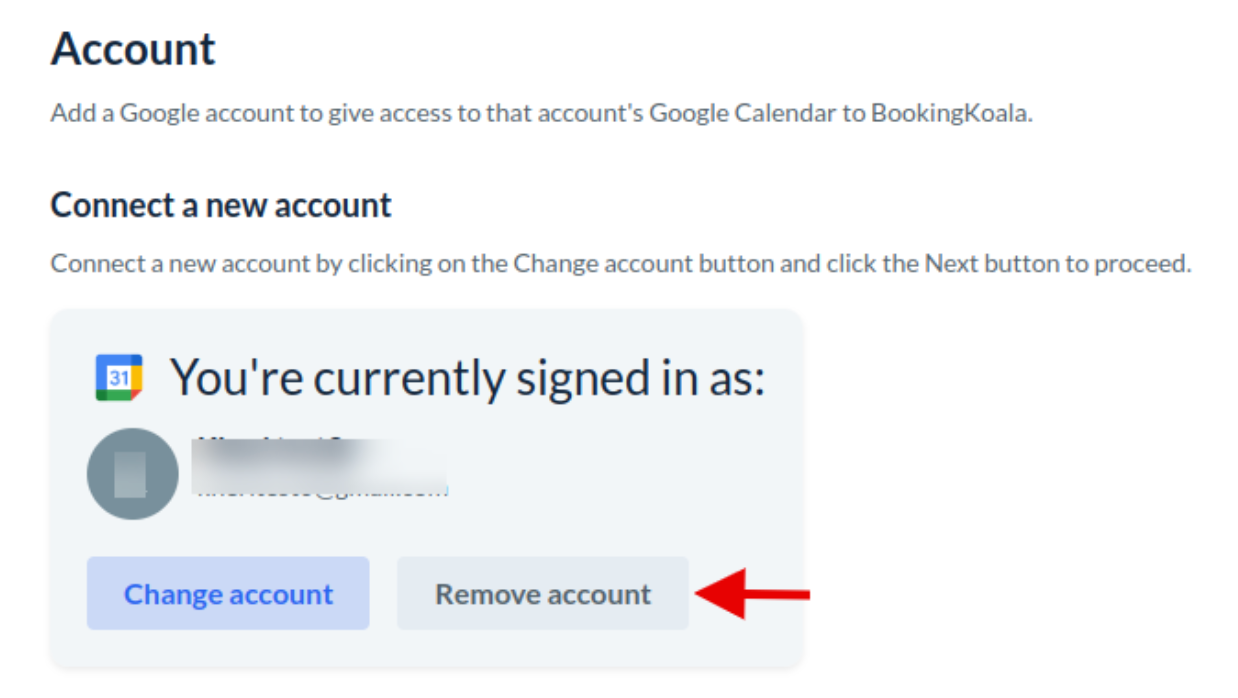Click the large Account page heading
The width and height of the screenshot is (1238, 698).
pos(133,49)
